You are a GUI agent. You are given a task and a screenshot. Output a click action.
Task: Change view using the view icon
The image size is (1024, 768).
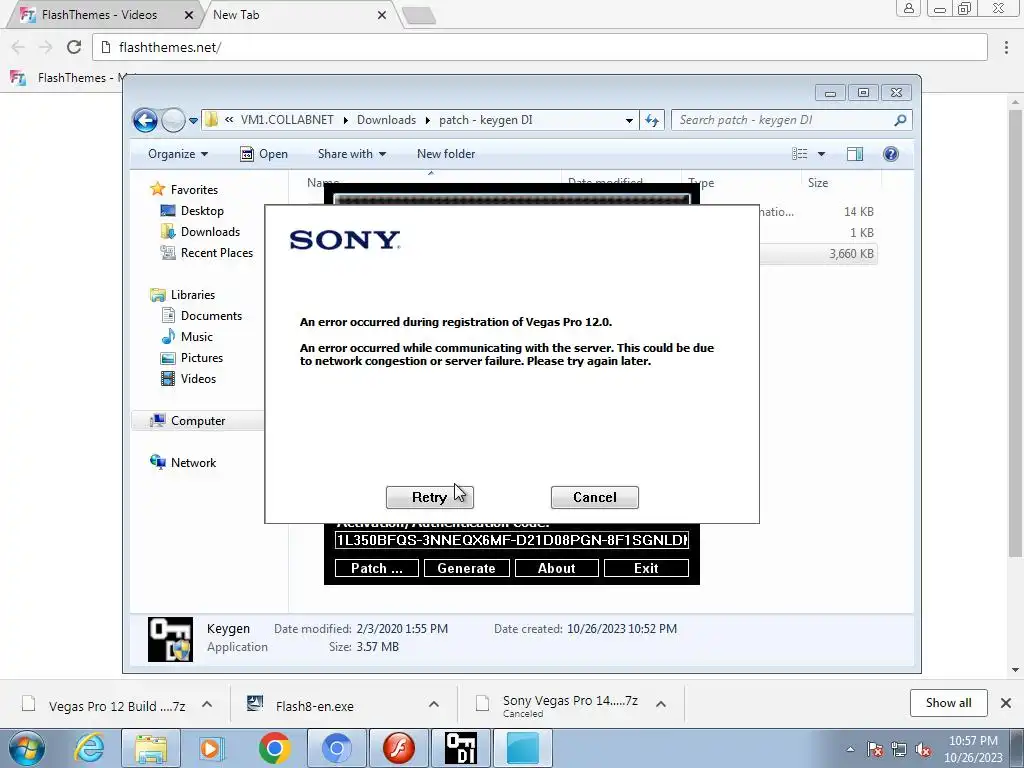(x=799, y=154)
